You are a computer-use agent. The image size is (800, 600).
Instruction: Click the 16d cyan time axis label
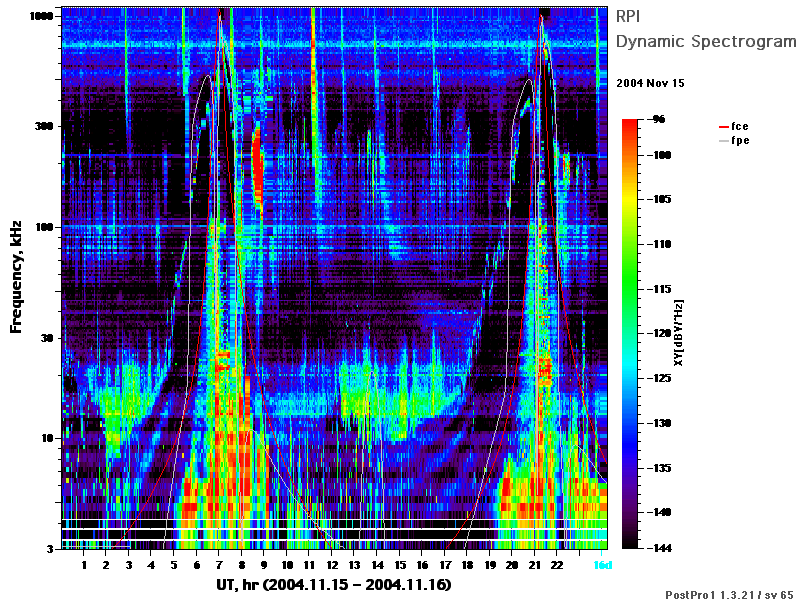coord(602,565)
